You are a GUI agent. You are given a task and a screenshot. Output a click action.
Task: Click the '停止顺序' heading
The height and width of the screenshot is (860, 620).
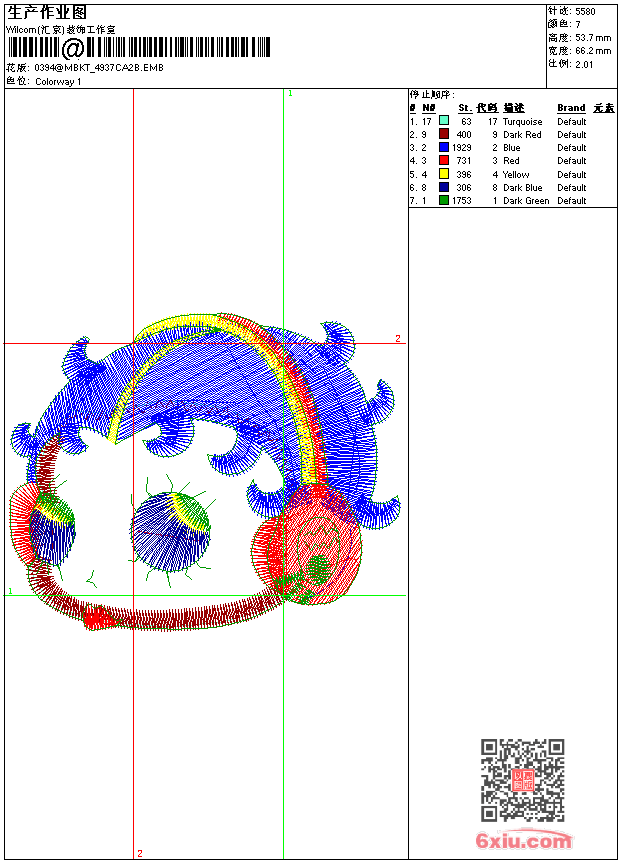[x=431, y=94]
